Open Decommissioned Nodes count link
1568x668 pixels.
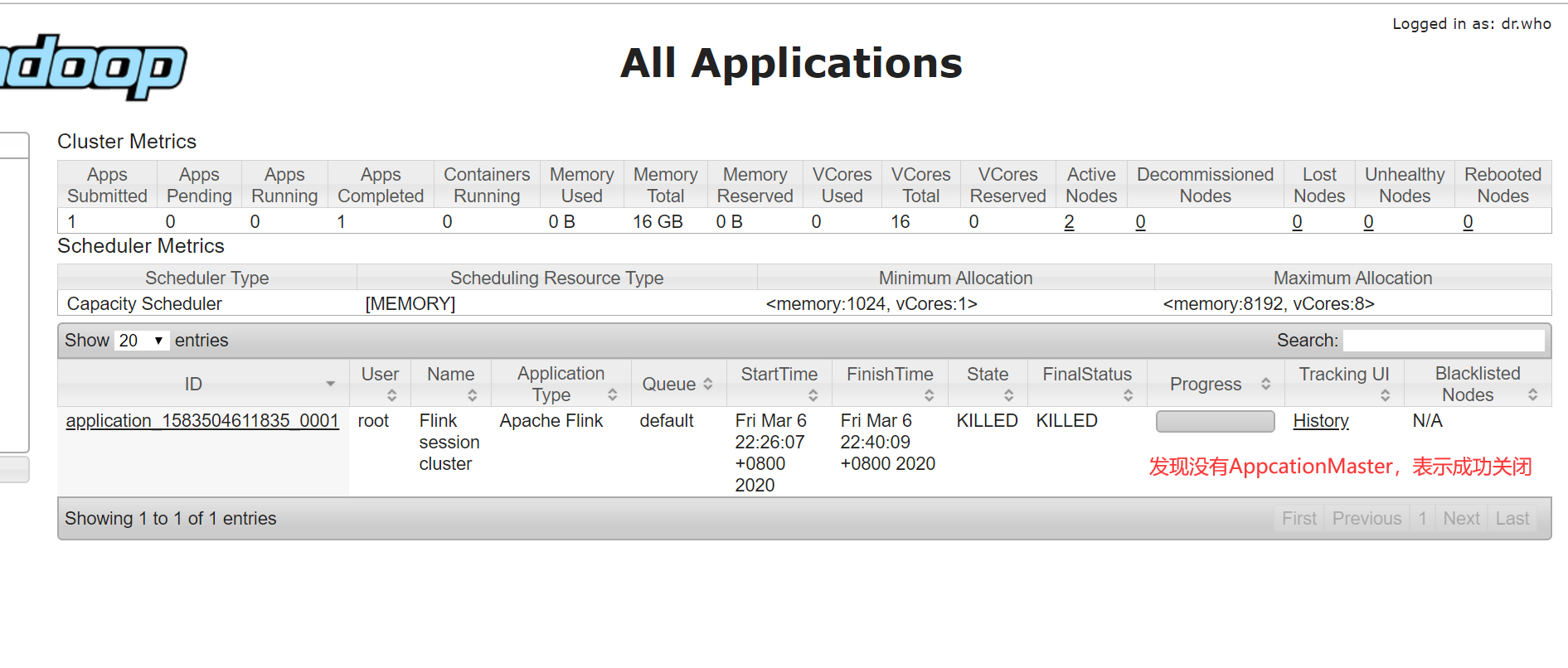click(1140, 222)
